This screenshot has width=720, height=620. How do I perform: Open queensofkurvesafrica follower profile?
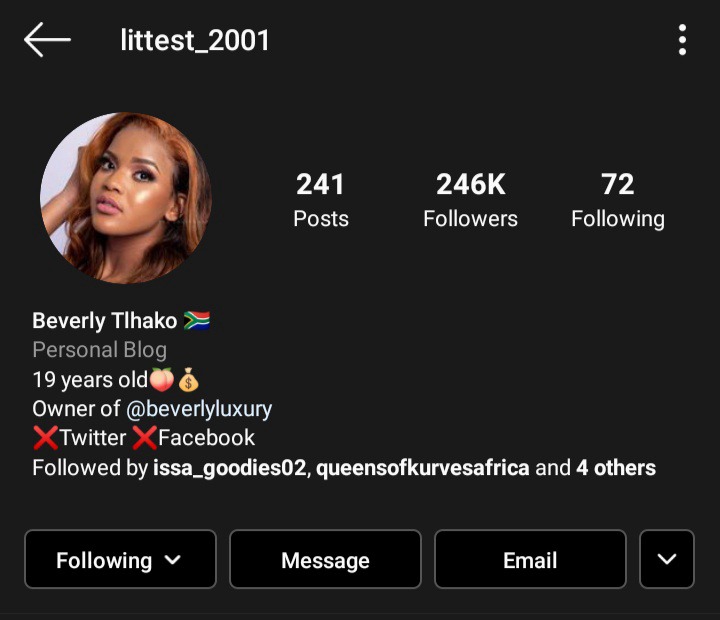click(x=422, y=468)
